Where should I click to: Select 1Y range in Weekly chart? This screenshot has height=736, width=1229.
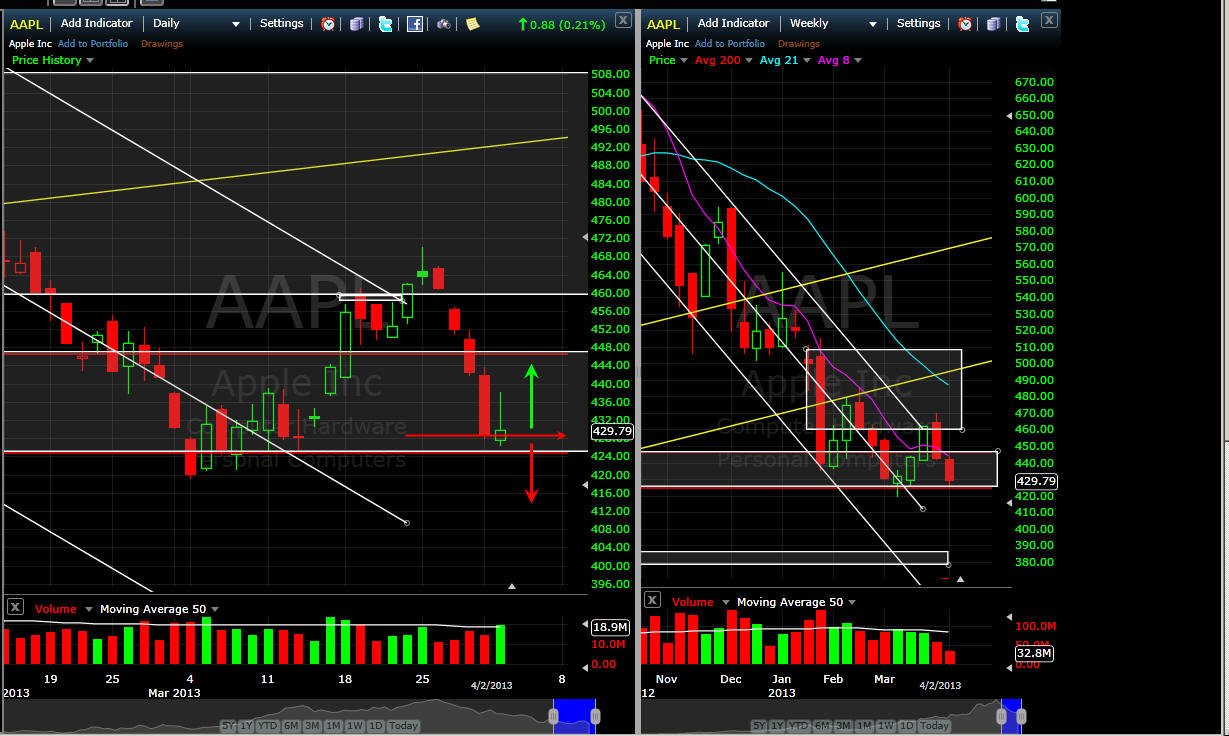coord(777,725)
